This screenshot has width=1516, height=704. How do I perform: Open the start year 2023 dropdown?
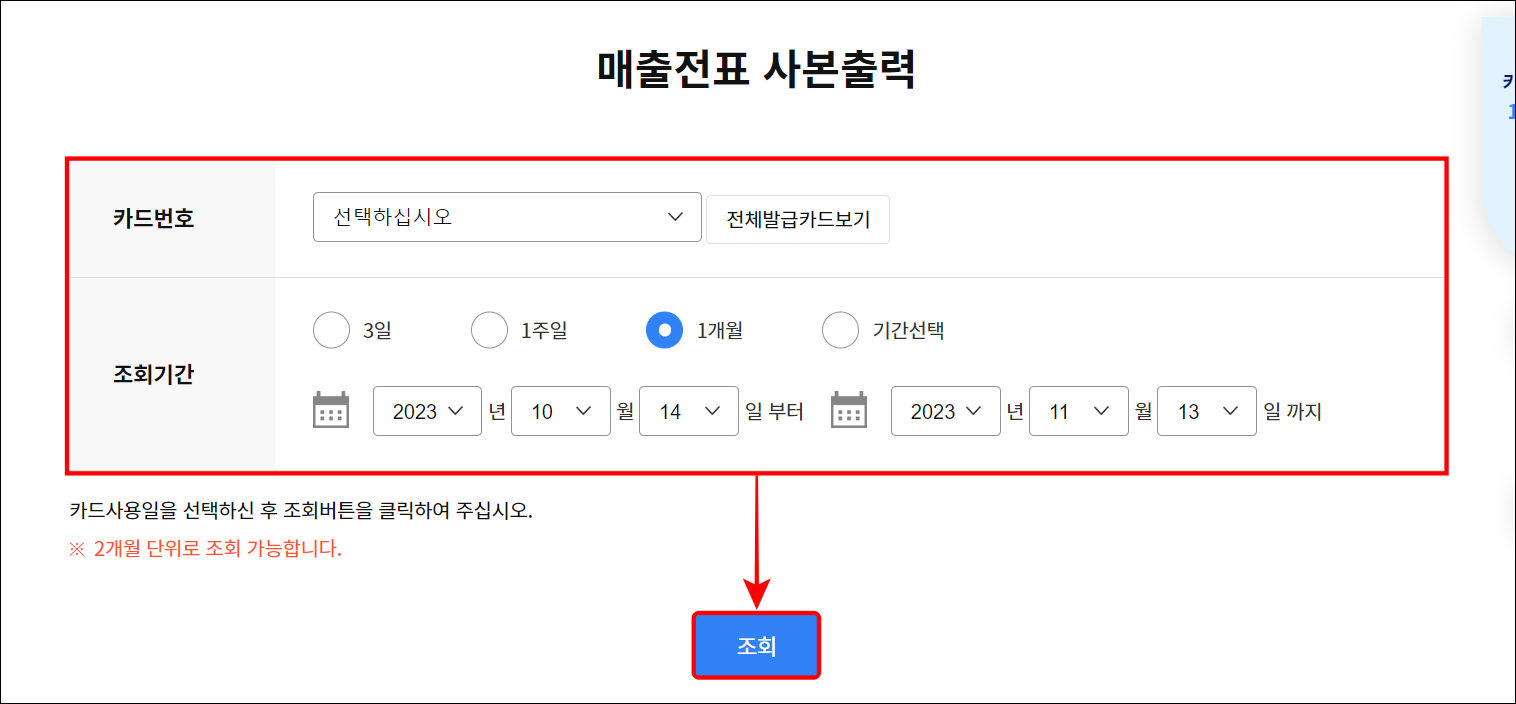(x=427, y=410)
